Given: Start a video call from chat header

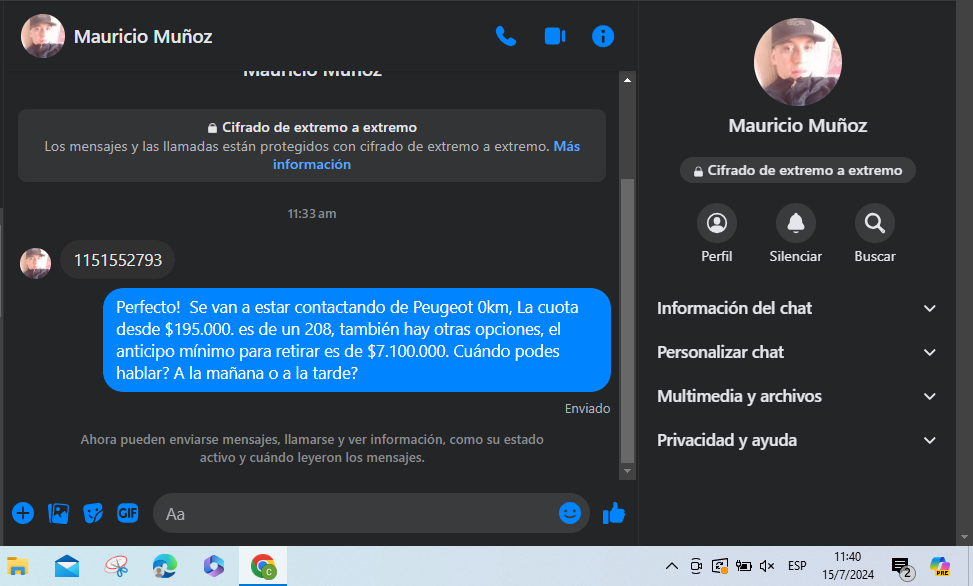Looking at the screenshot, I should (x=555, y=37).
